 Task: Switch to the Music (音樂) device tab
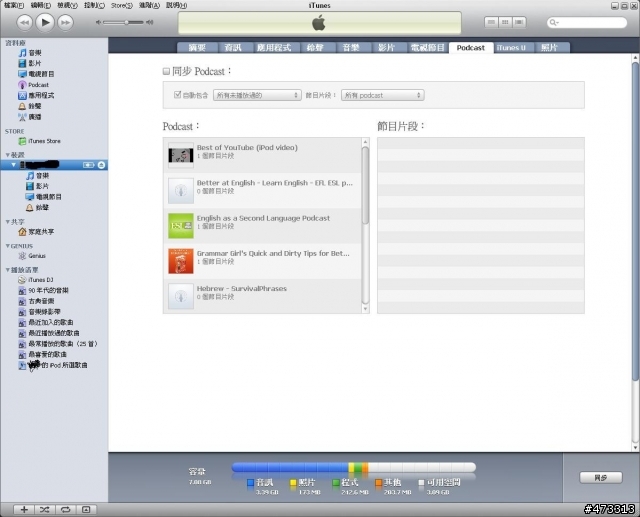tap(351, 48)
